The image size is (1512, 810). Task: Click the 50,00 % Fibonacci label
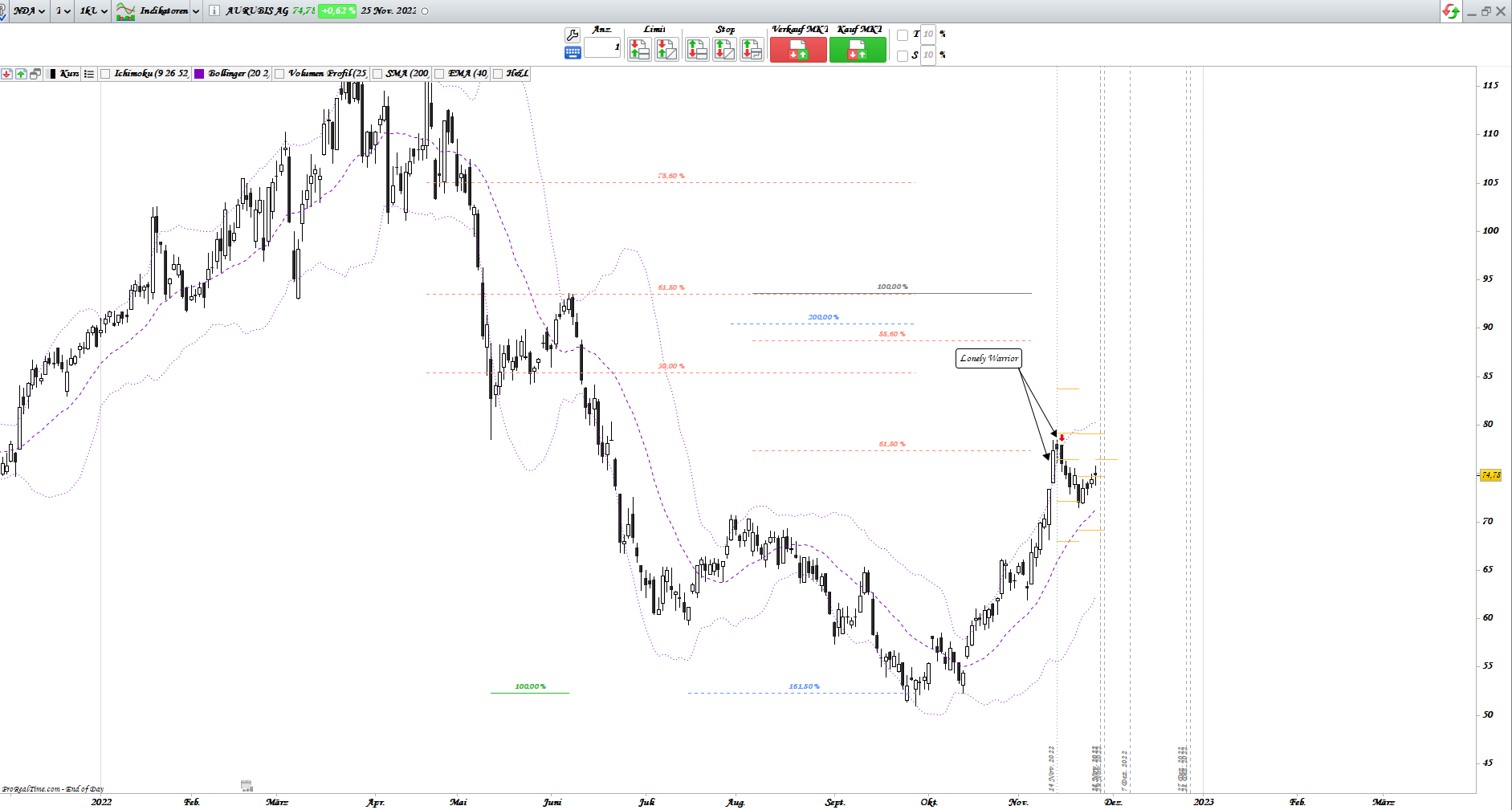click(x=670, y=366)
